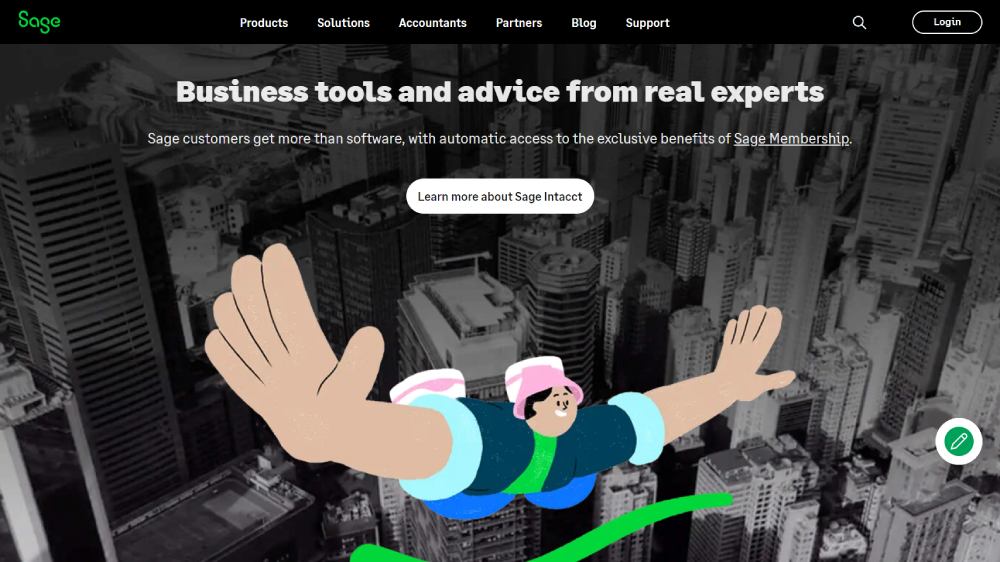
Task: Click the green swoosh line graphic
Action: (x=542, y=529)
